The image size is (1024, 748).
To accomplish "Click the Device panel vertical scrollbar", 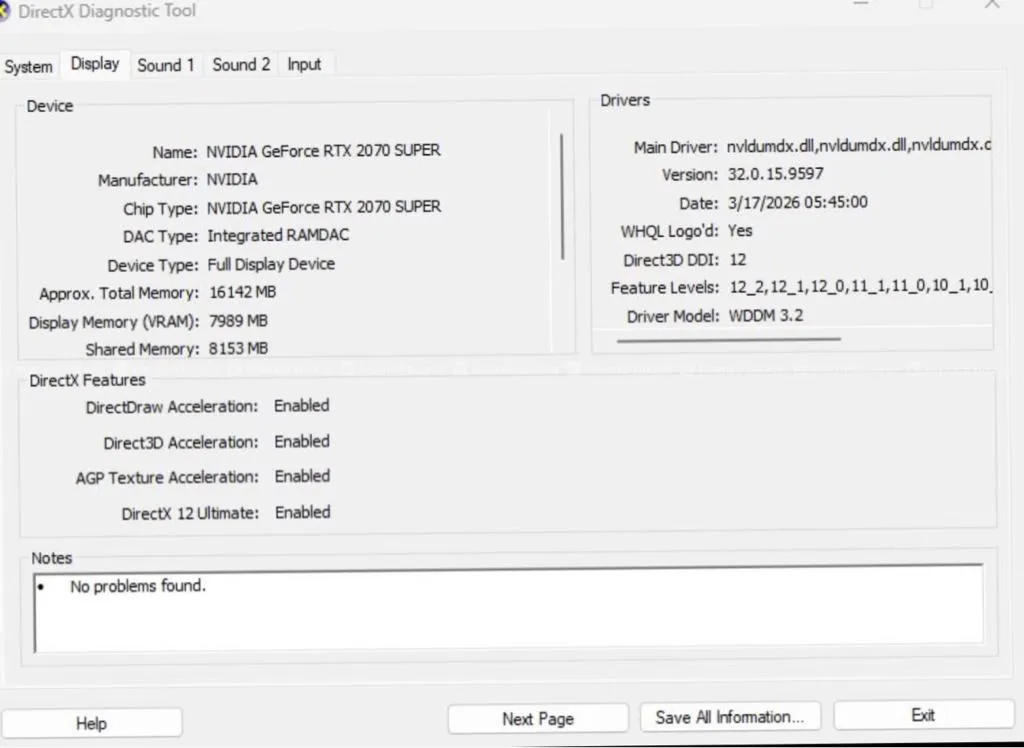I will tap(562, 197).
